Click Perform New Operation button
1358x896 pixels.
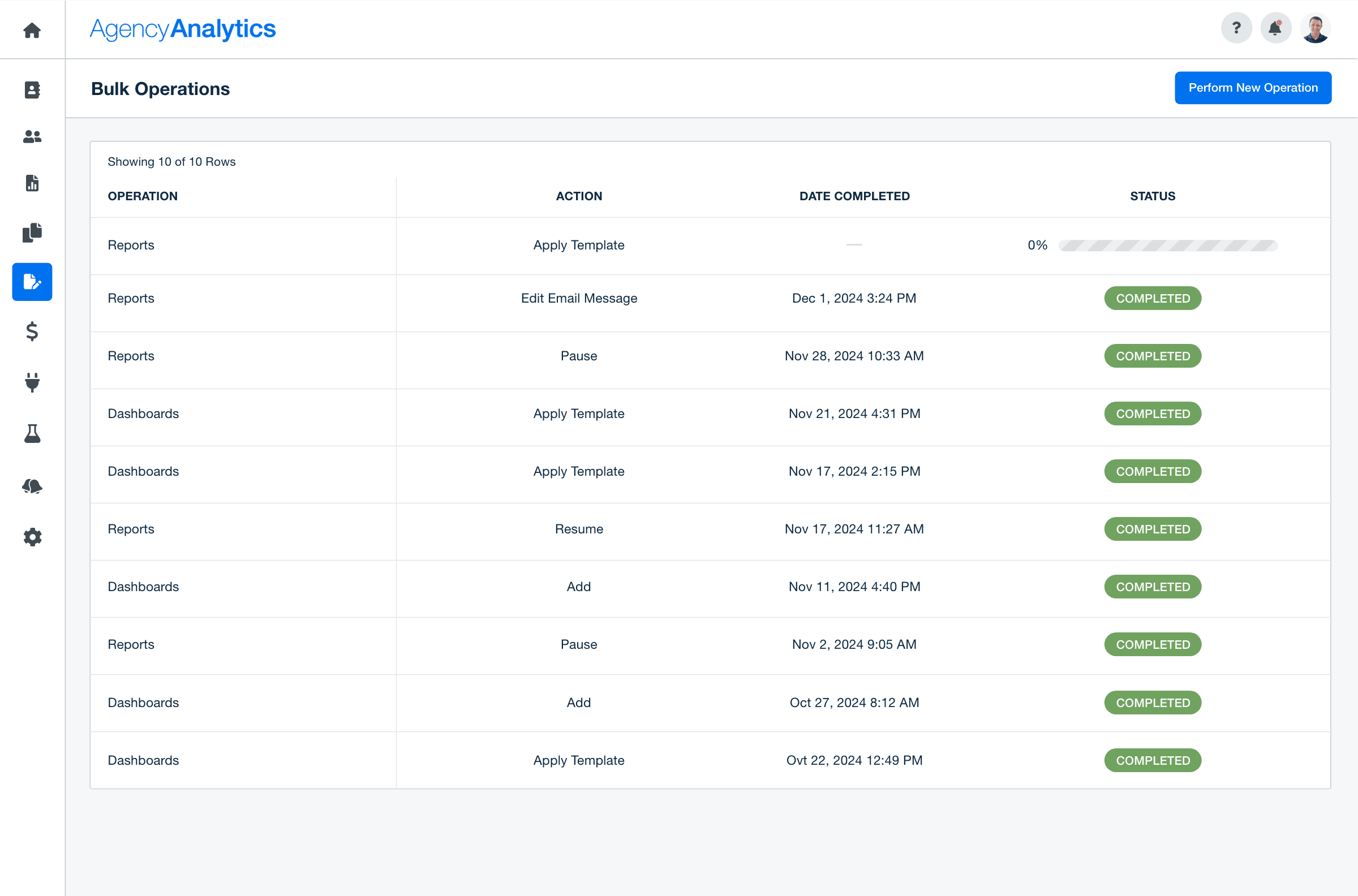tap(1252, 88)
